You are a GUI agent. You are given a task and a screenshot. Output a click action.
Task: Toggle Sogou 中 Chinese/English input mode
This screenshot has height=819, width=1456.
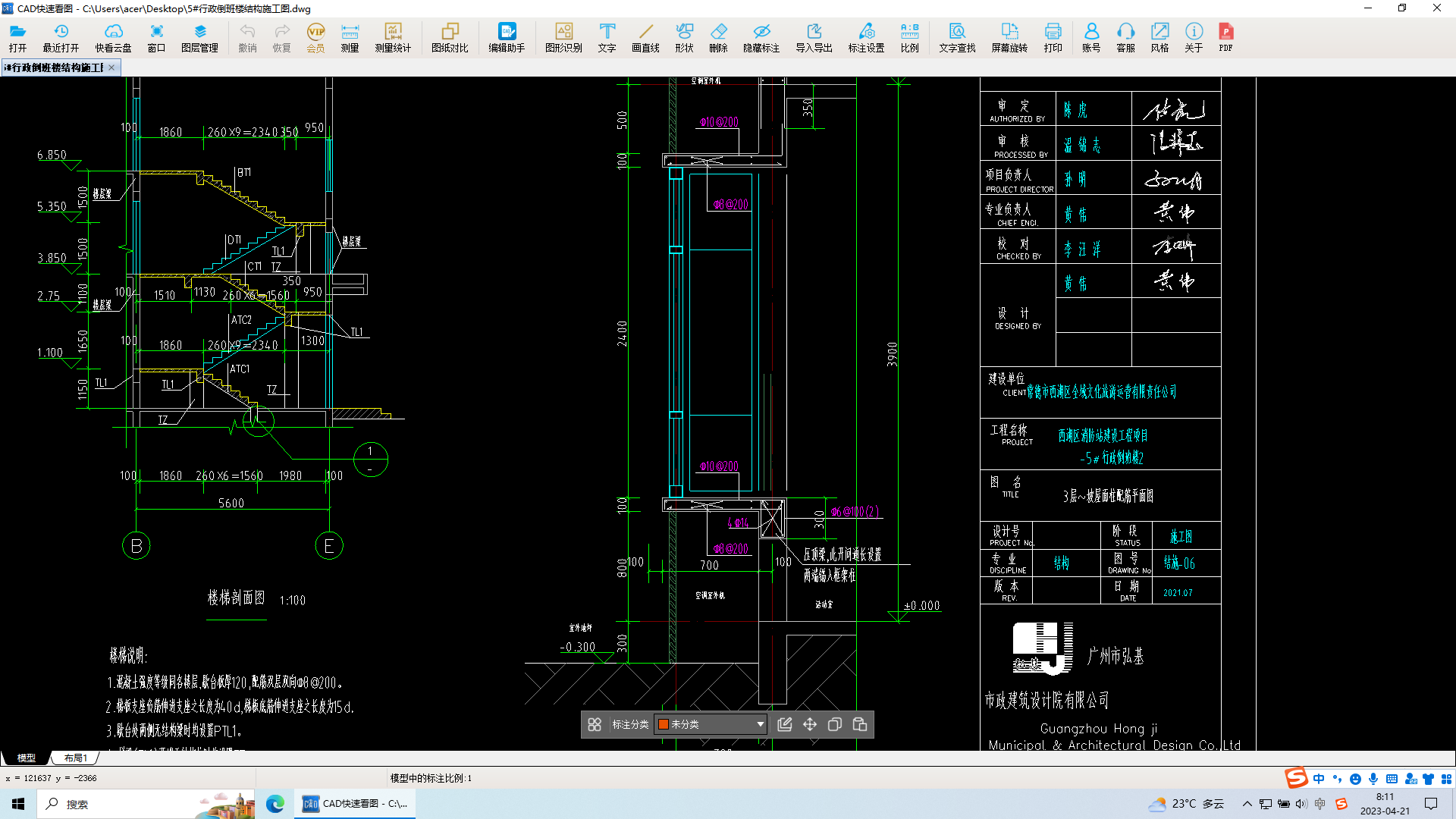pos(1319,779)
